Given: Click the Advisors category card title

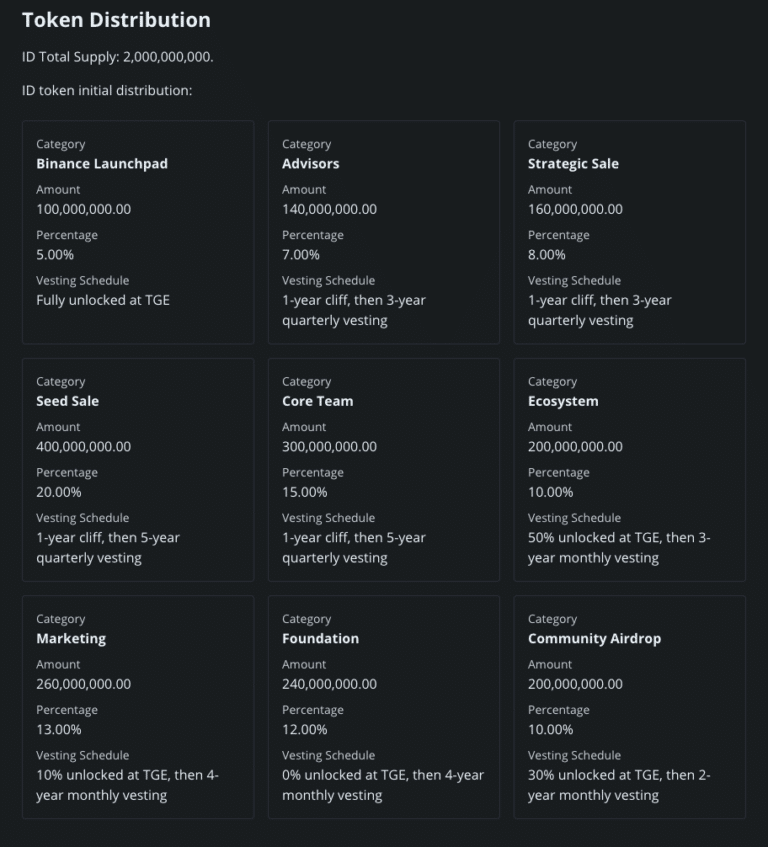Looking at the screenshot, I should click(x=310, y=163).
